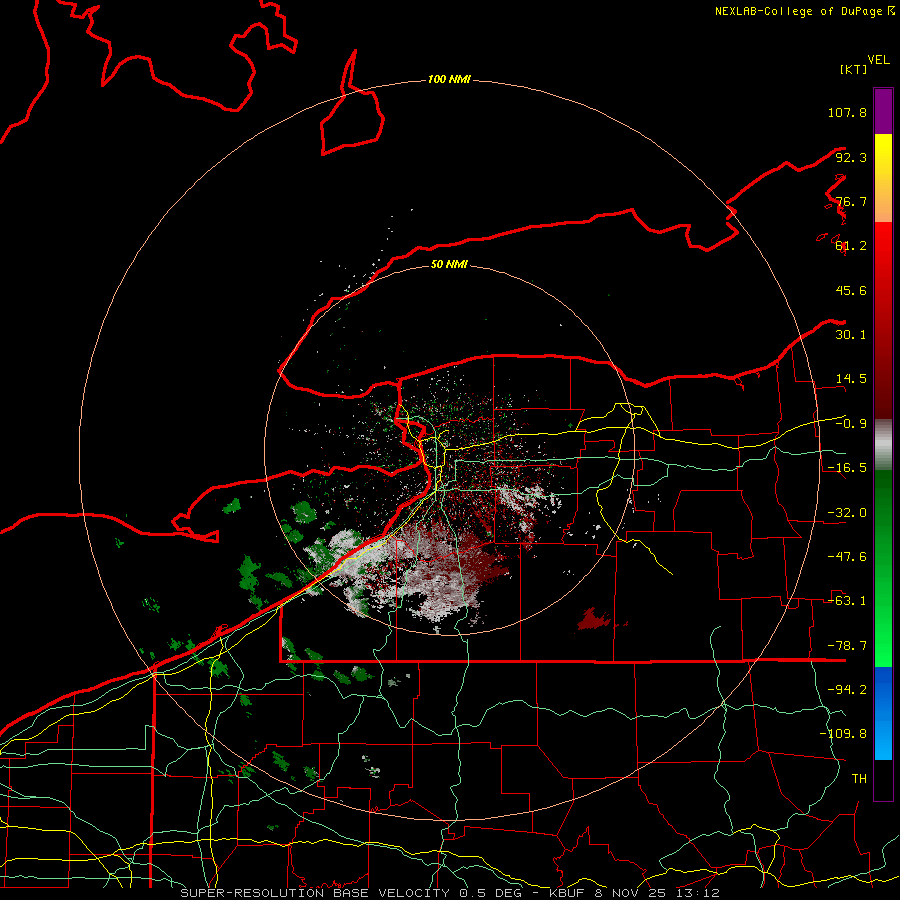Viewport: 900px width, 900px height.
Task: Click the Super-Resolution Base Velocity caption text
Action: (x=449, y=893)
